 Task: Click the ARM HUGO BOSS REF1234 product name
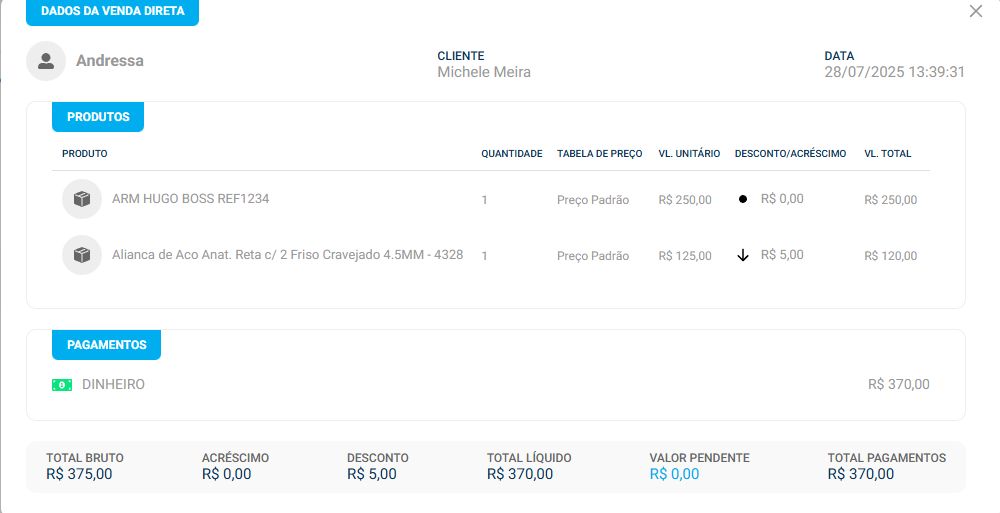pyautogui.click(x=190, y=199)
